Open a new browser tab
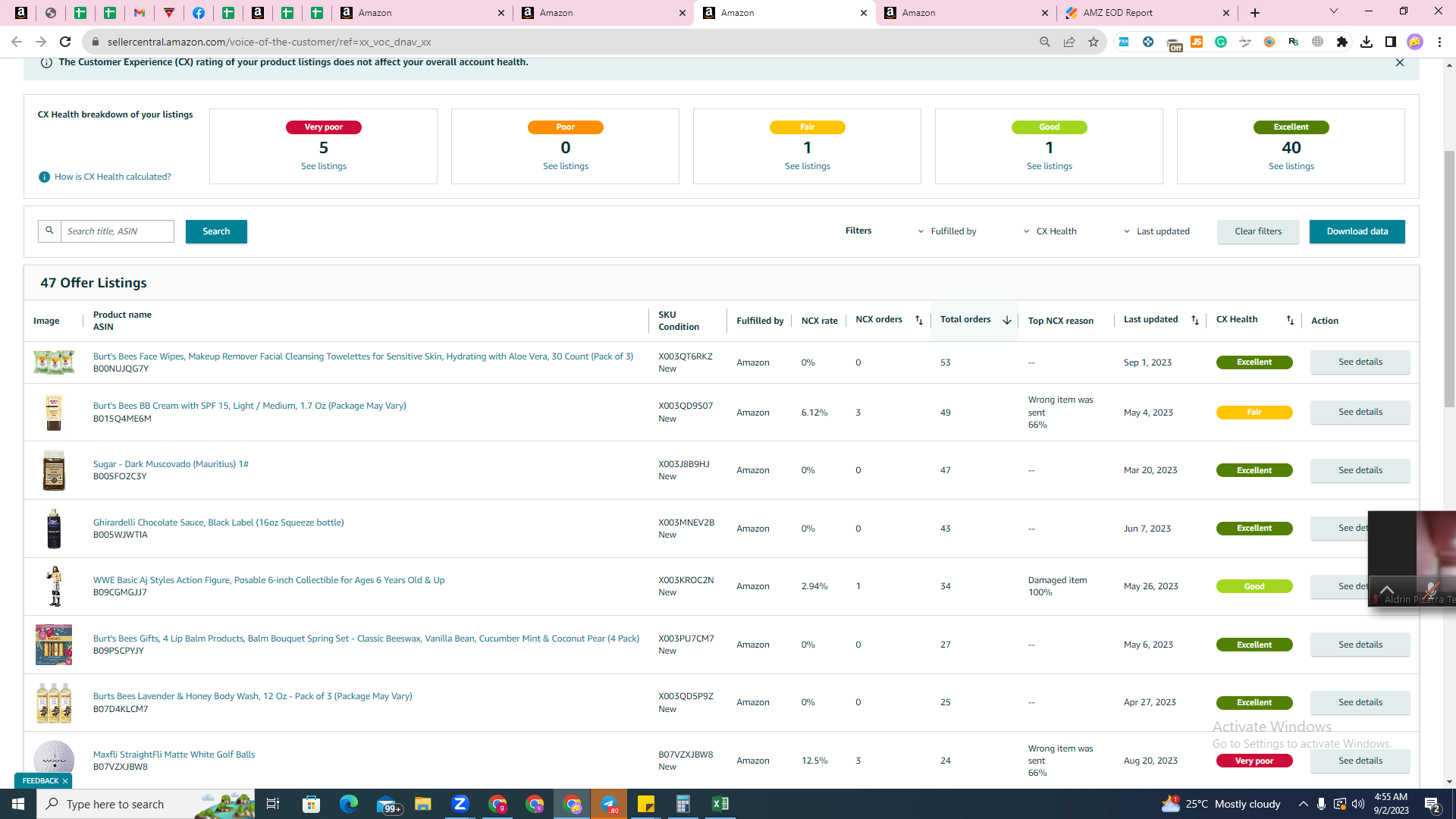The width and height of the screenshot is (1456, 819). 1255,13
